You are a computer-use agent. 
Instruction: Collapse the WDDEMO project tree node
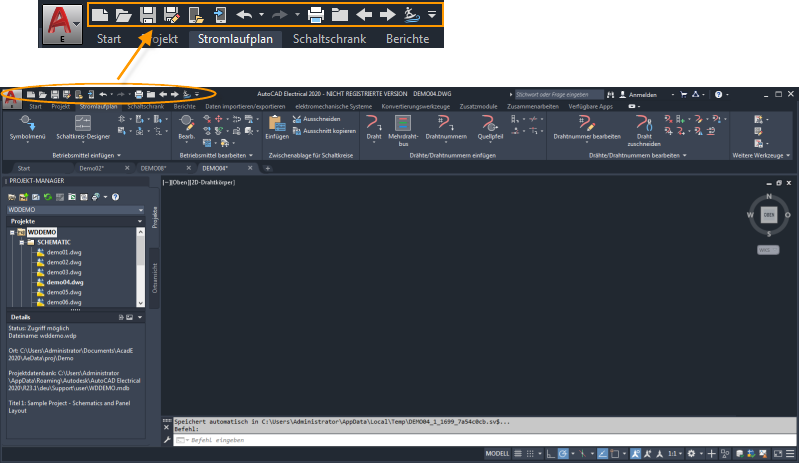pyautogui.click(x=12, y=232)
